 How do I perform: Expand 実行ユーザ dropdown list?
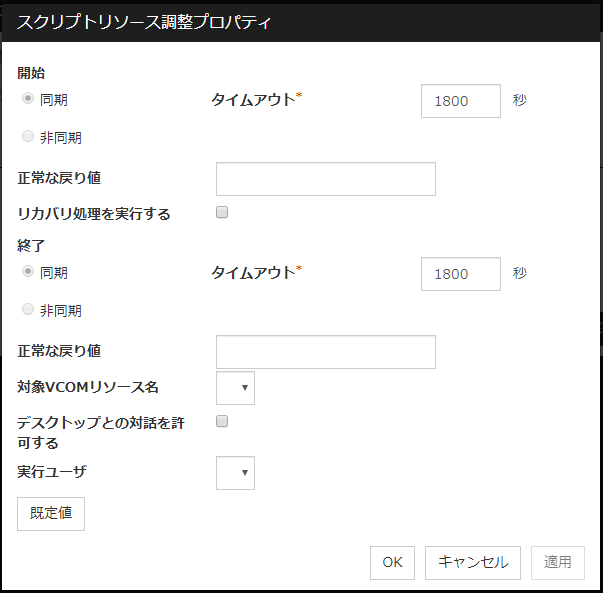tap(236, 473)
